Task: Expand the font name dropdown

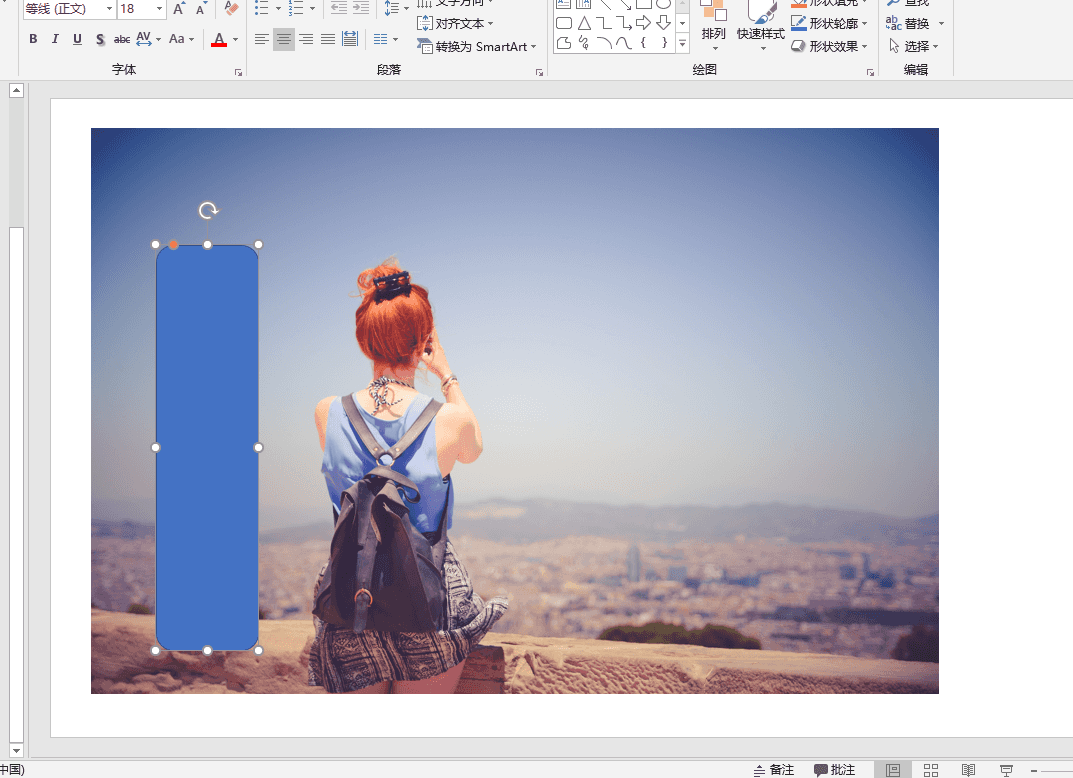Action: tap(109, 9)
